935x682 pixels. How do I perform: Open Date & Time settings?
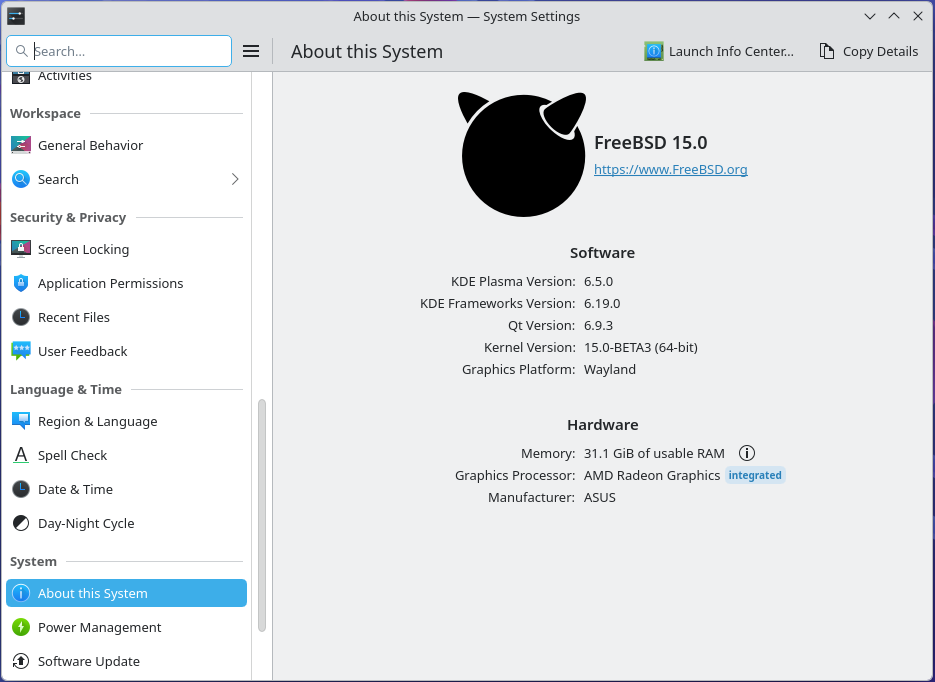tap(75, 489)
